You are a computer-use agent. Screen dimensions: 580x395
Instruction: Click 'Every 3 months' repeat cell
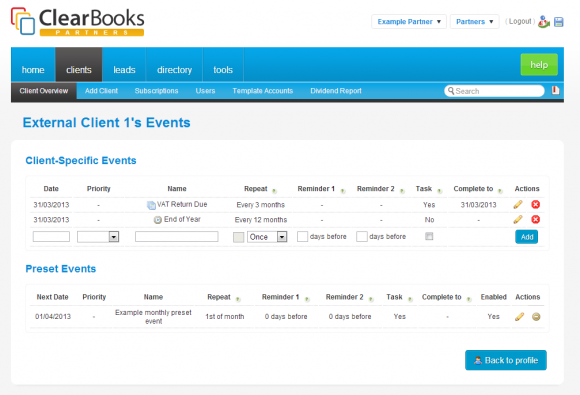point(260,205)
